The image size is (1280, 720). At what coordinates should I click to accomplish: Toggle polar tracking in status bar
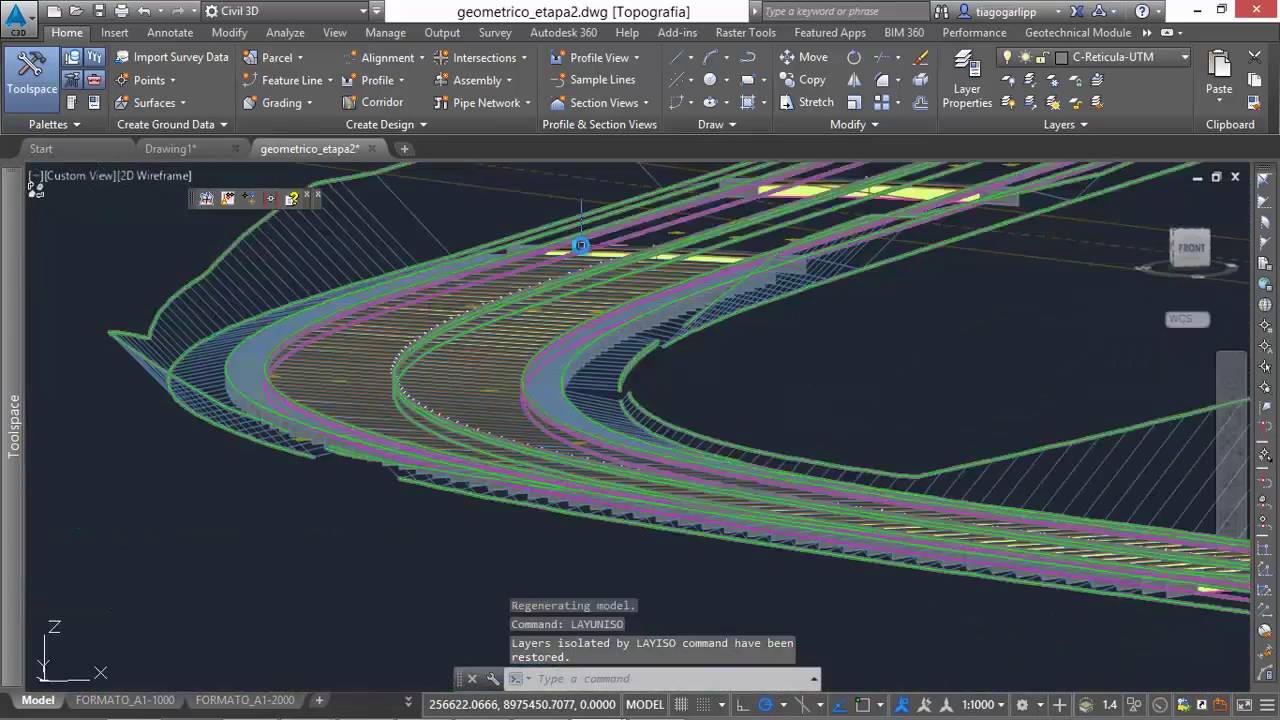[x=766, y=704]
